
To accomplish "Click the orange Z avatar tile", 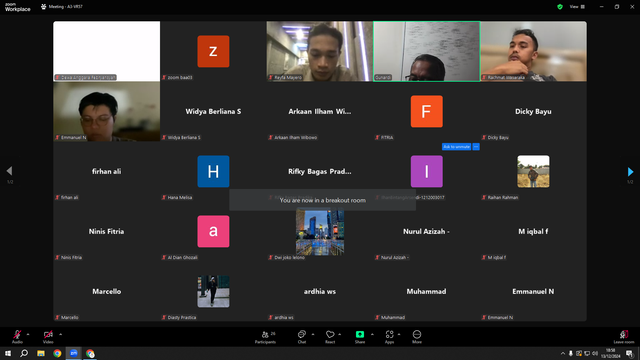I will [x=213, y=51].
